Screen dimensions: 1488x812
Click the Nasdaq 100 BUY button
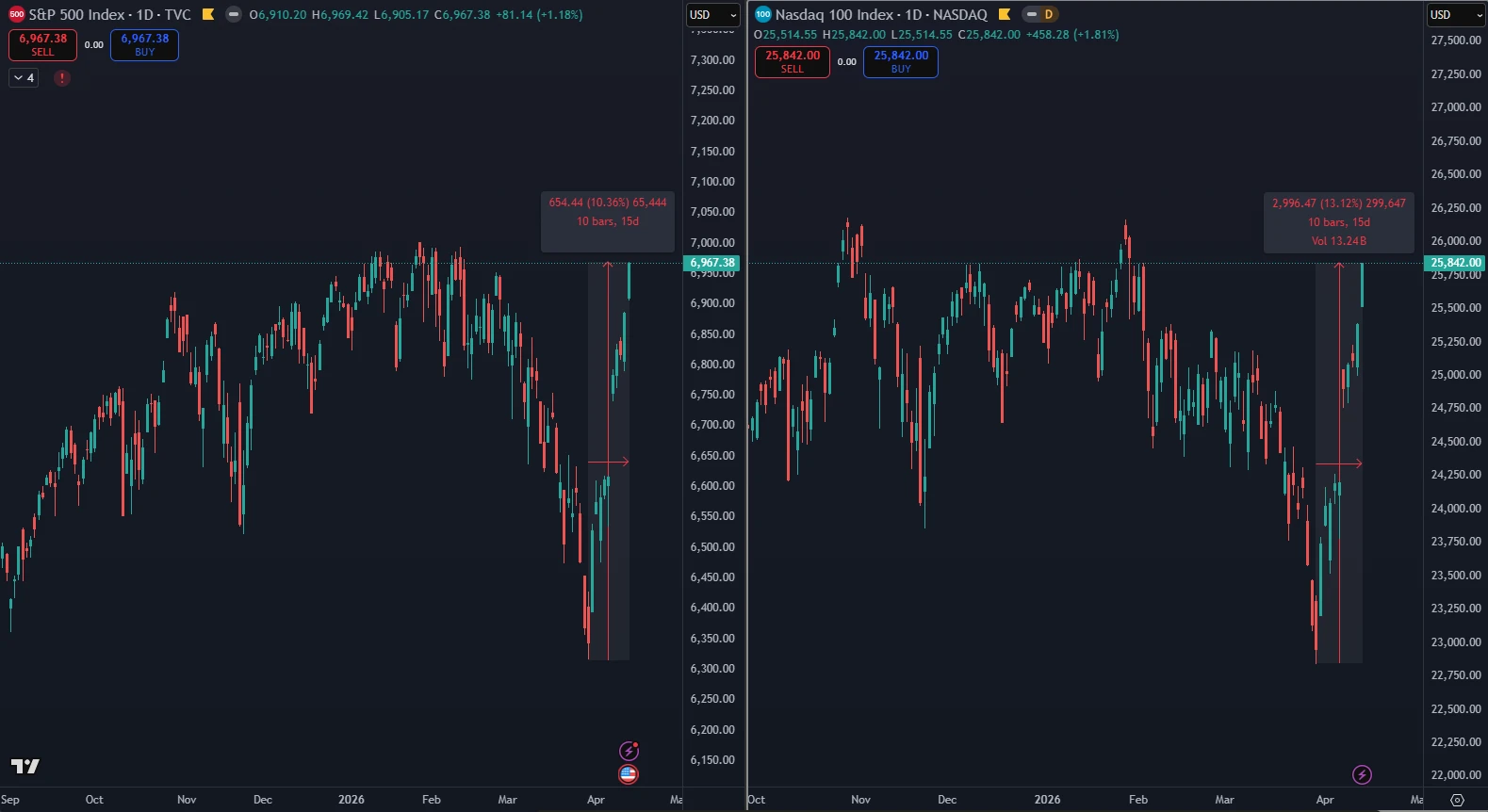(x=901, y=61)
